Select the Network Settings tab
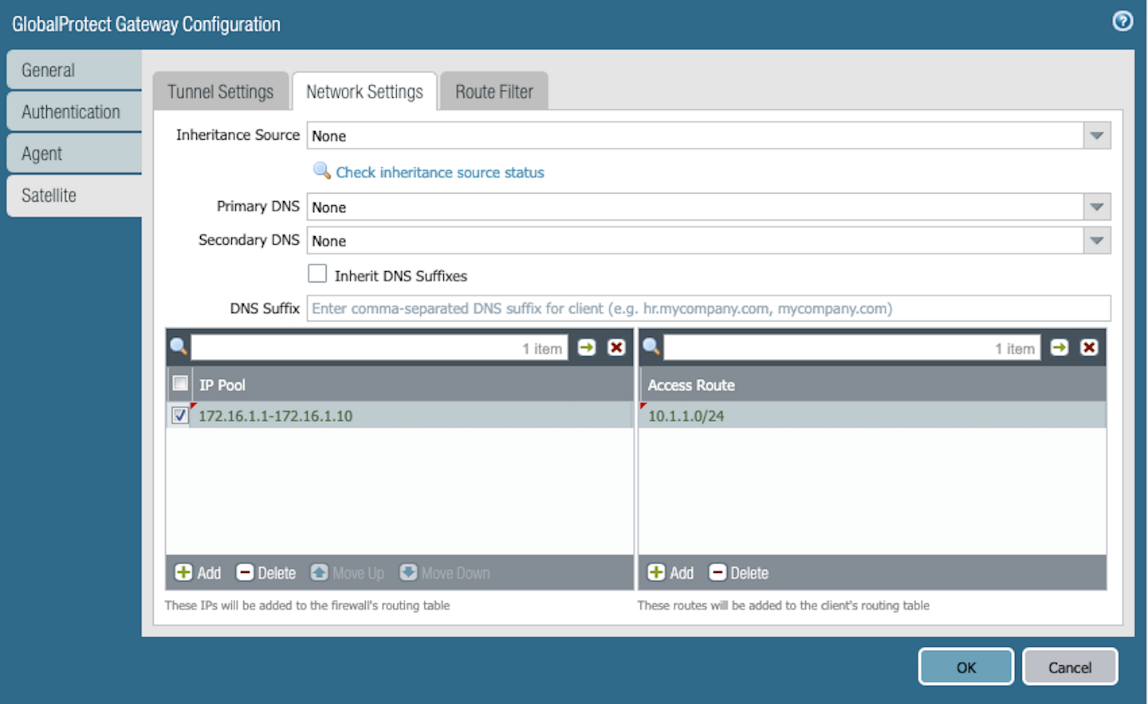The image size is (1148, 704). click(365, 91)
